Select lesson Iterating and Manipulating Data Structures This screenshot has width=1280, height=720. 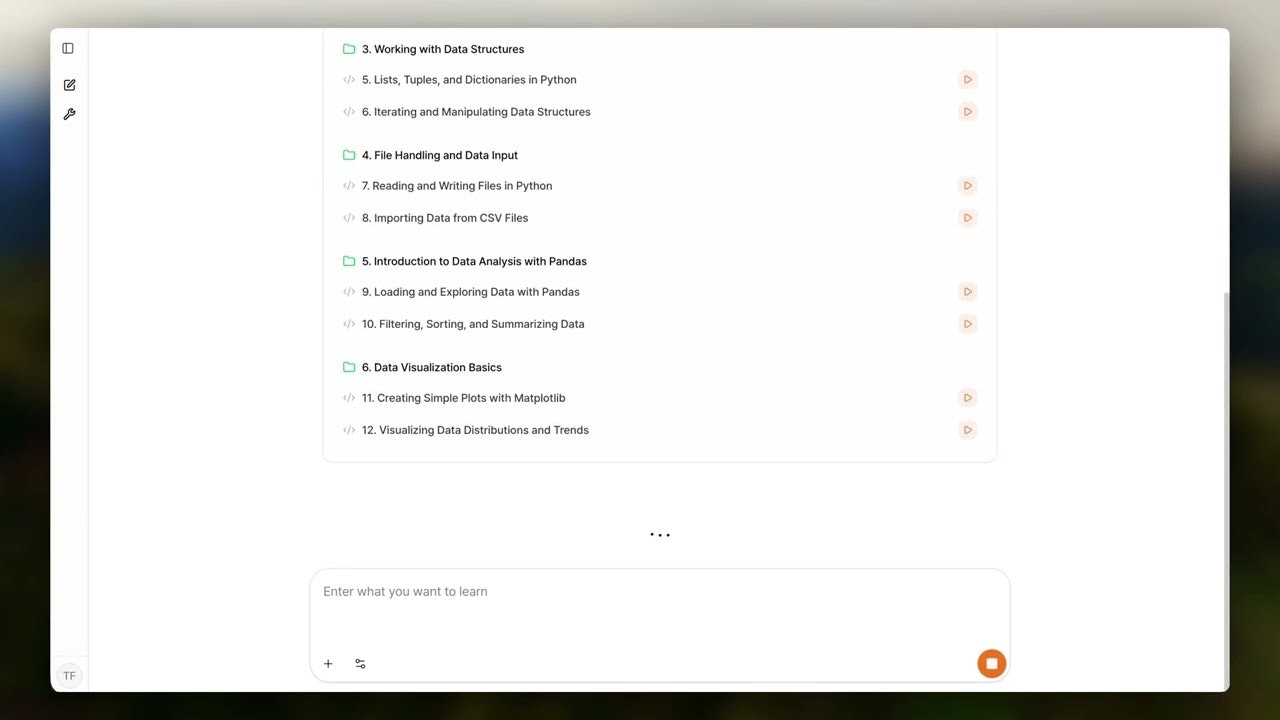[476, 111]
